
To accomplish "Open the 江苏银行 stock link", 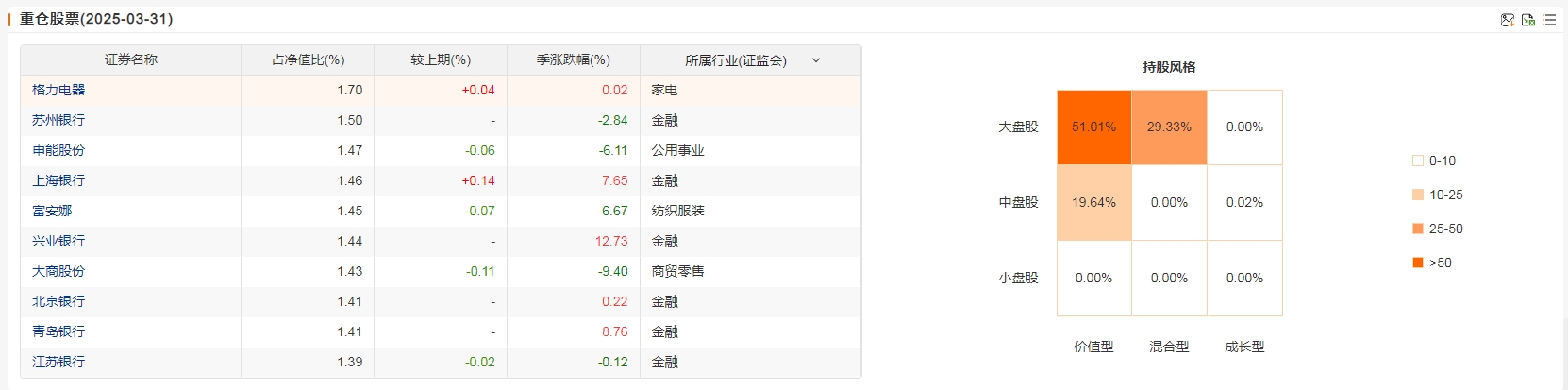I will click(x=58, y=362).
